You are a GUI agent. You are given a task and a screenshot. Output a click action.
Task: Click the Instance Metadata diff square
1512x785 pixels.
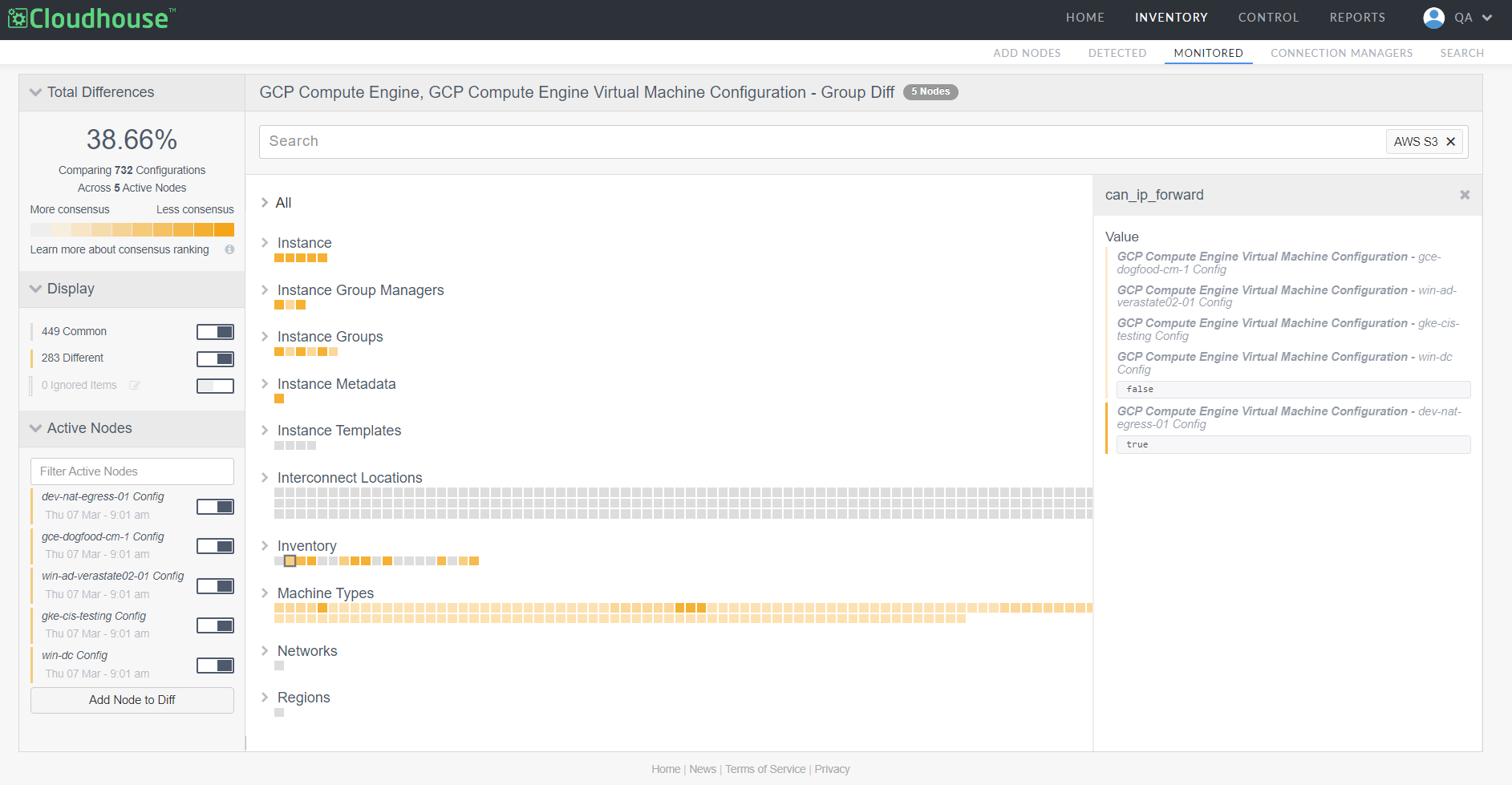tap(279, 399)
